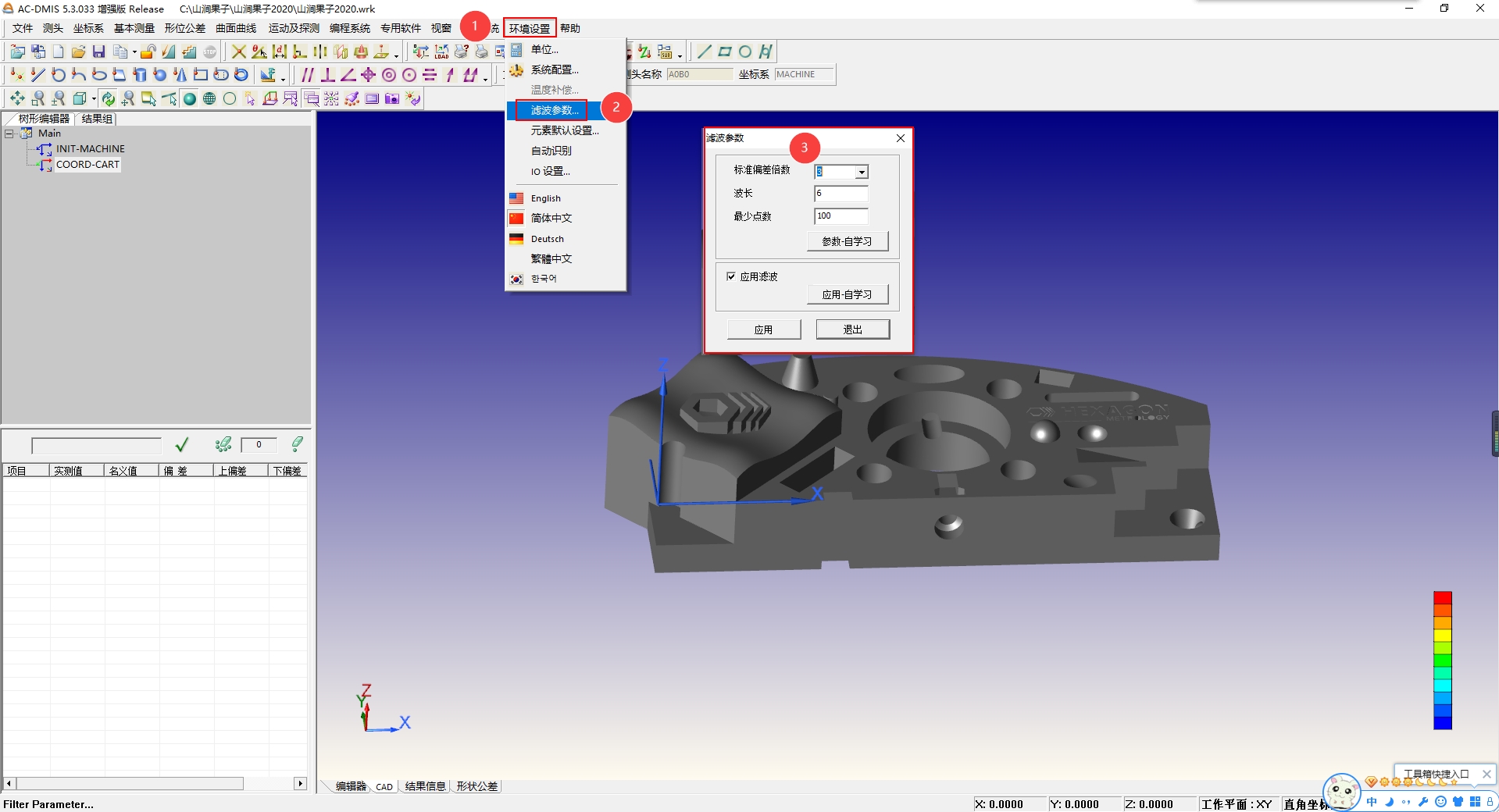Click the dark blue swatch at scale bottom
This screenshot has height=812, width=1499.
point(1443,723)
